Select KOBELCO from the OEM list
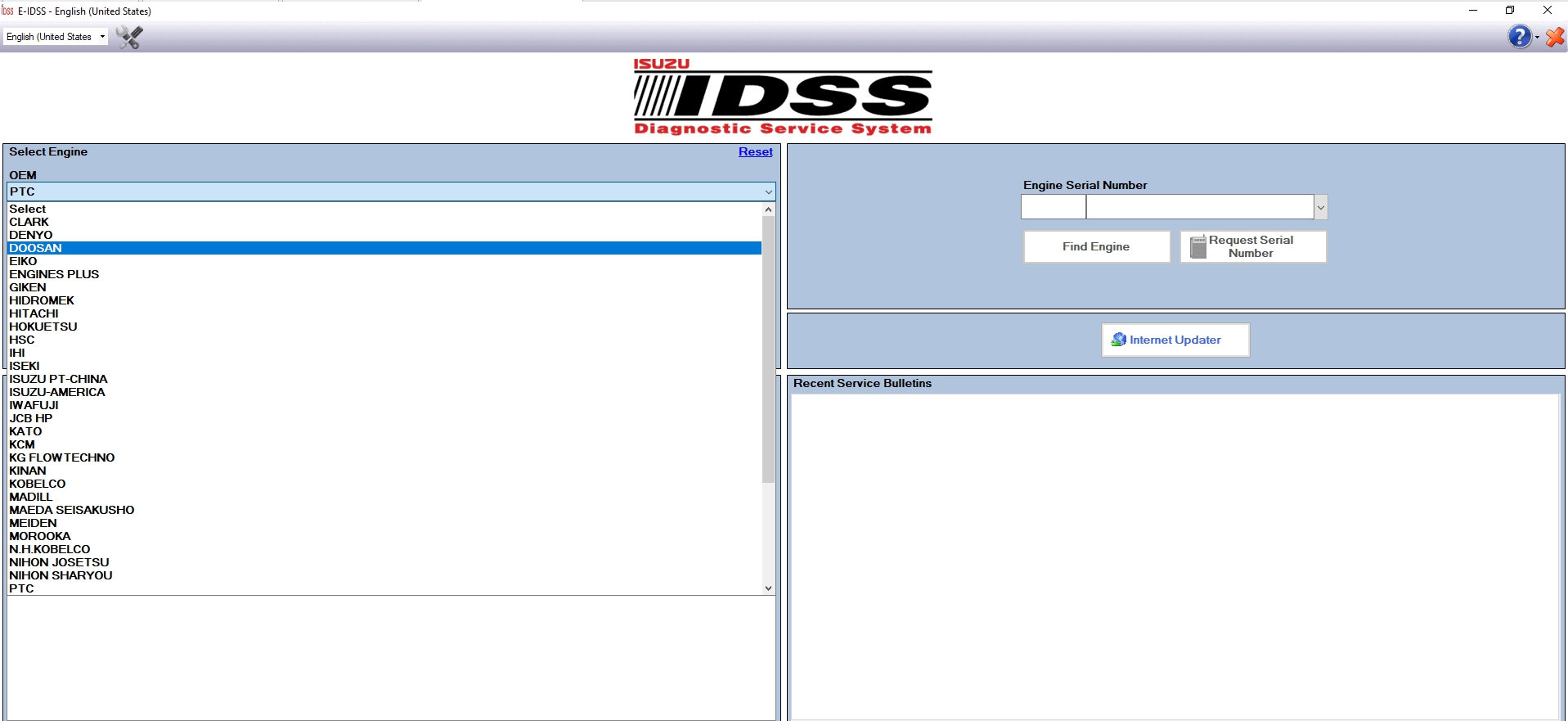1568x721 pixels. point(384,484)
